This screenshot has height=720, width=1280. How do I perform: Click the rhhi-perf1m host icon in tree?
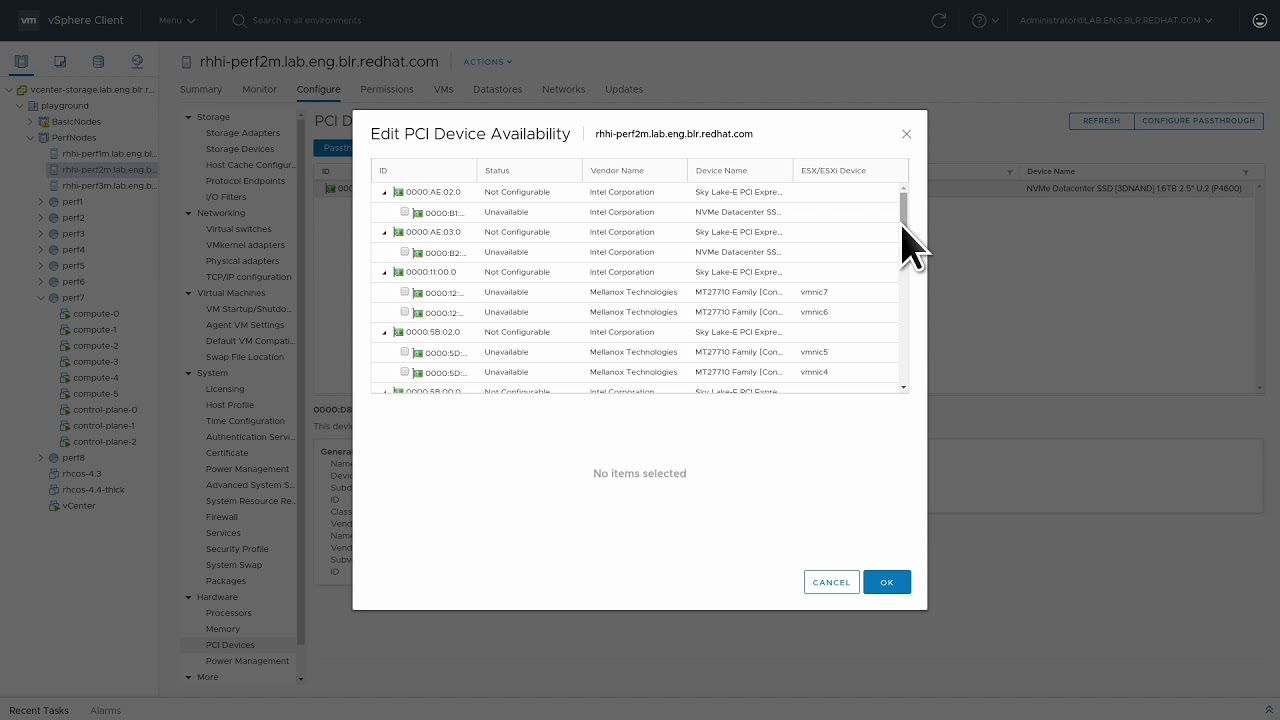pyautogui.click(x=55, y=154)
